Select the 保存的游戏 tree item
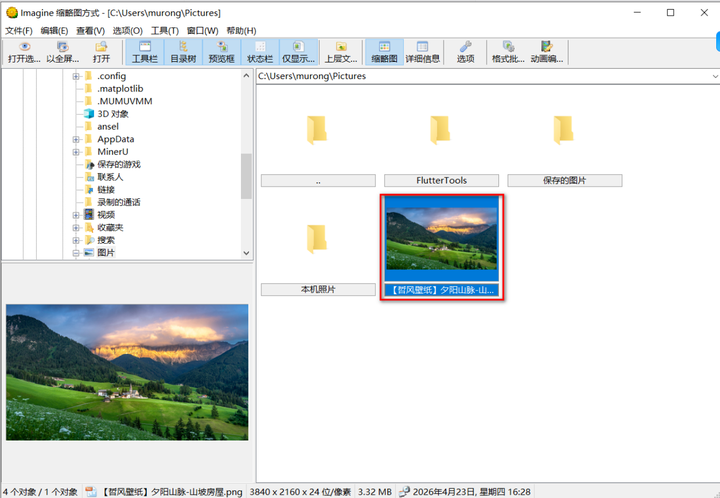This screenshot has width=720, height=498. tap(119, 164)
